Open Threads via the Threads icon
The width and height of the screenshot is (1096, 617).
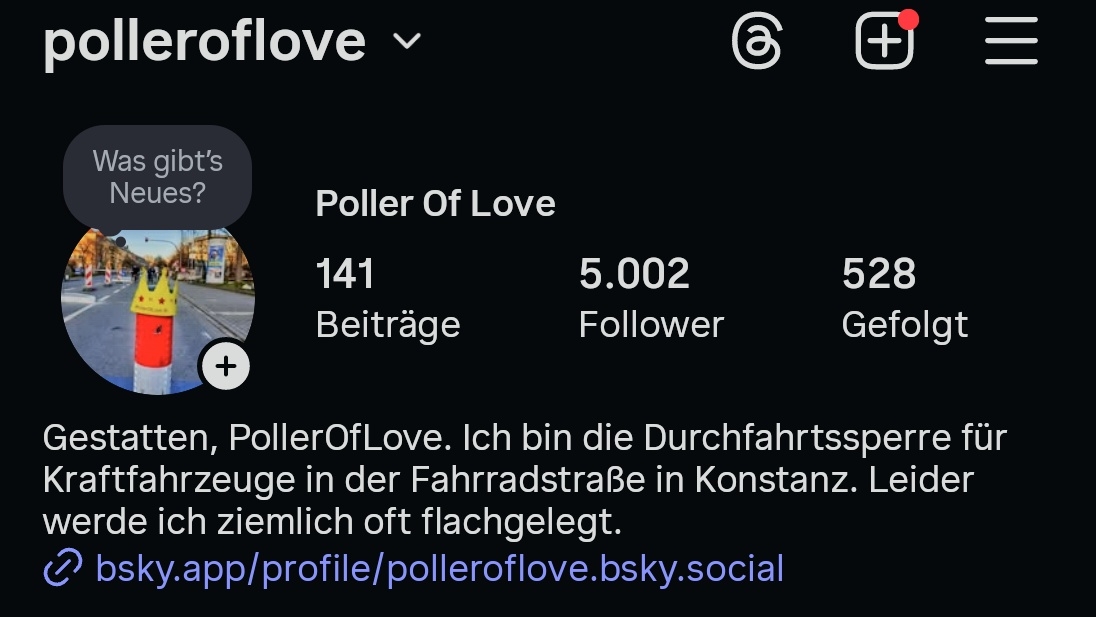(x=756, y=43)
